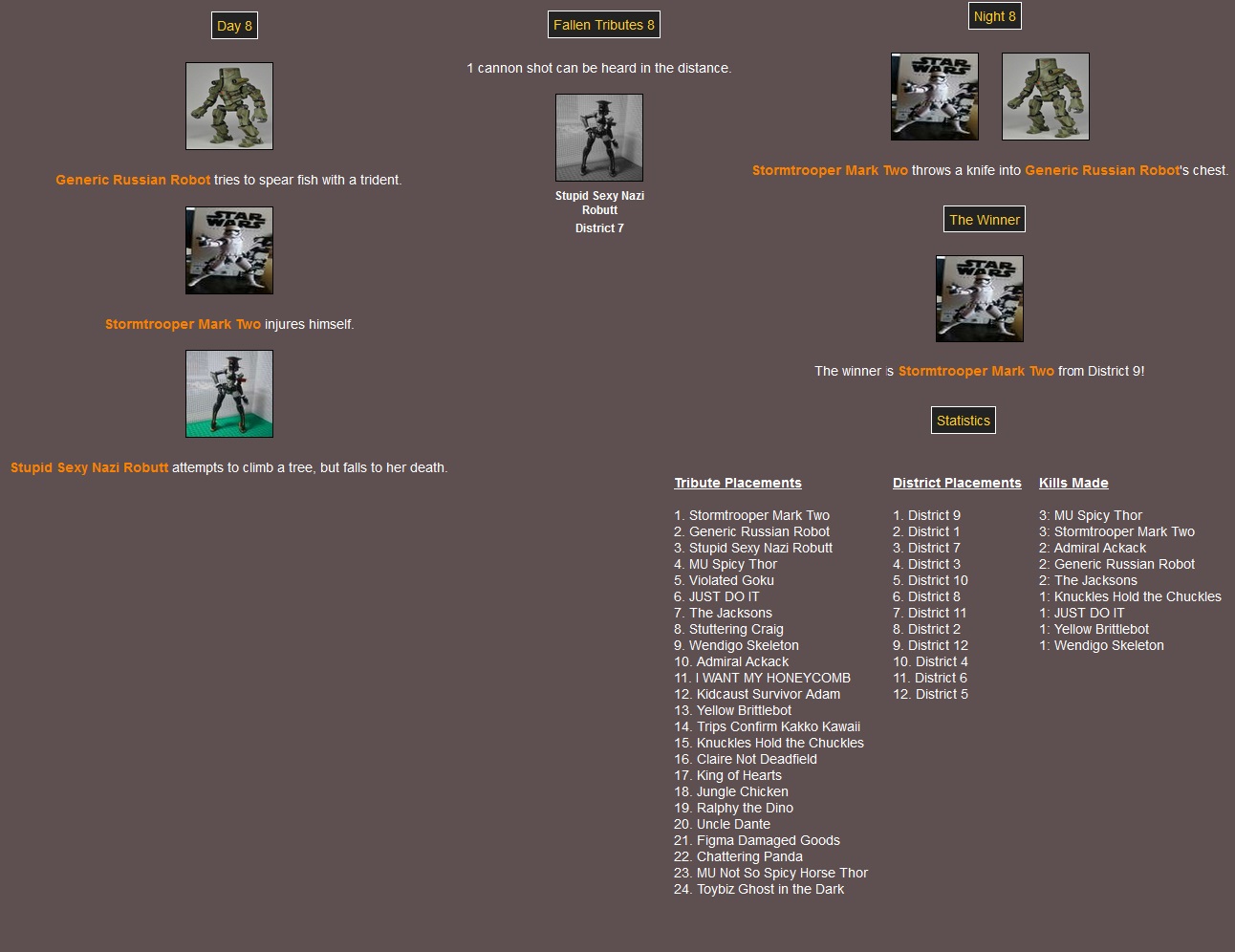Viewport: 1235px width, 952px height.
Task: Select '10. Admiral Ackack' placement row
Action: click(x=731, y=661)
